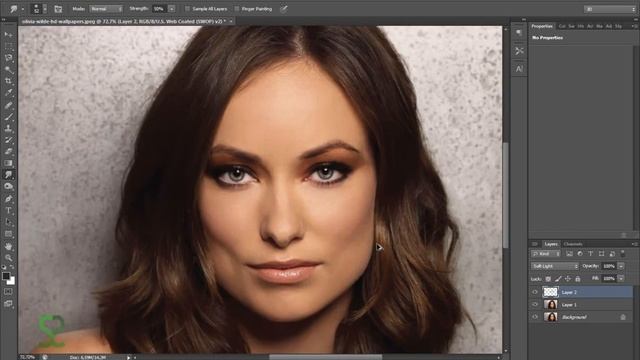Click tablet pressure controls strength icon
The width and height of the screenshot is (640, 360).
pos(283,9)
